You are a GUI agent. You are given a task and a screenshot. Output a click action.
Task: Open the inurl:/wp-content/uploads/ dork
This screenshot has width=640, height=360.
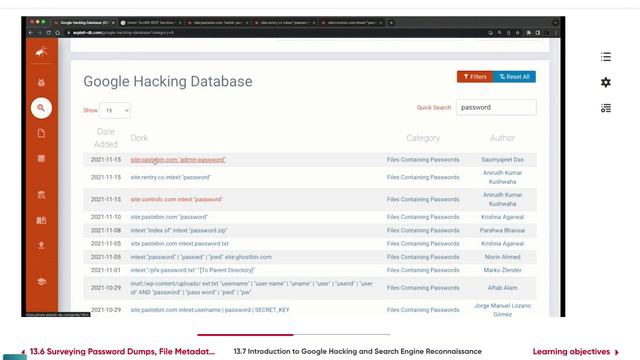click(x=251, y=288)
